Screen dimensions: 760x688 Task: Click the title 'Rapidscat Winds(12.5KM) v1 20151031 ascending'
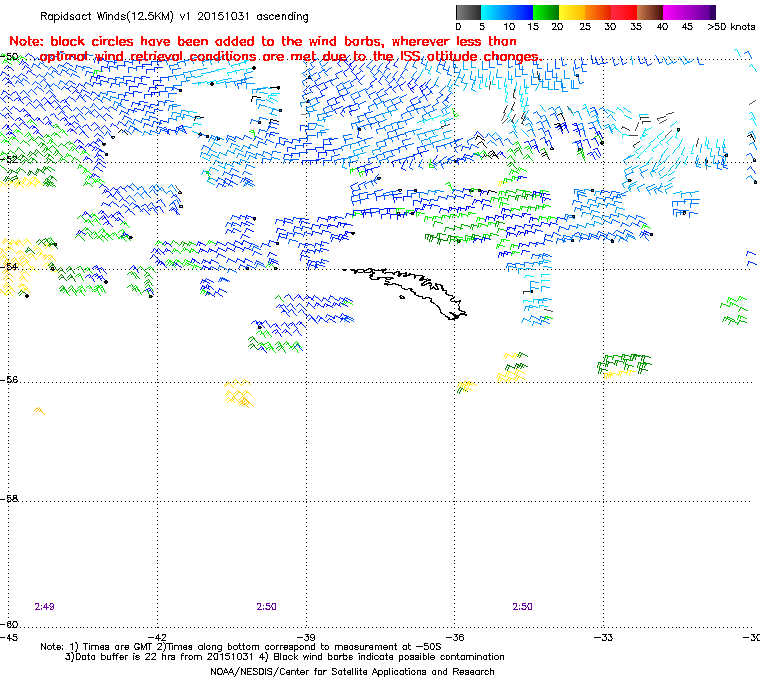[174, 16]
